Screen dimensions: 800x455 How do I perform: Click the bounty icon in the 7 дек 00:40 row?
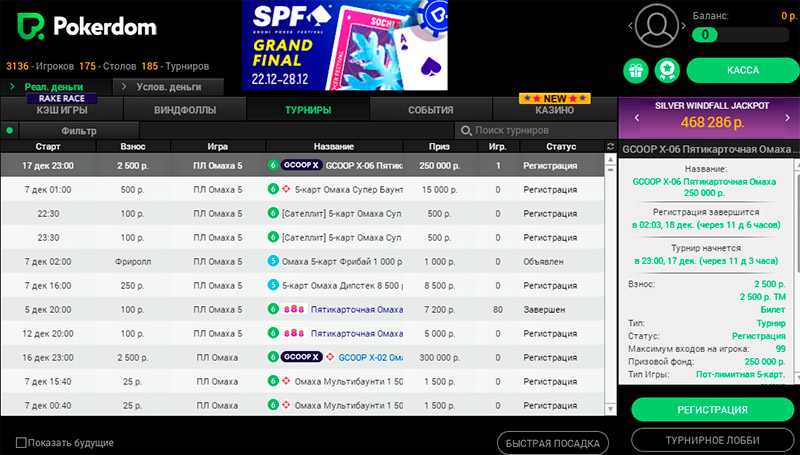click(x=286, y=405)
